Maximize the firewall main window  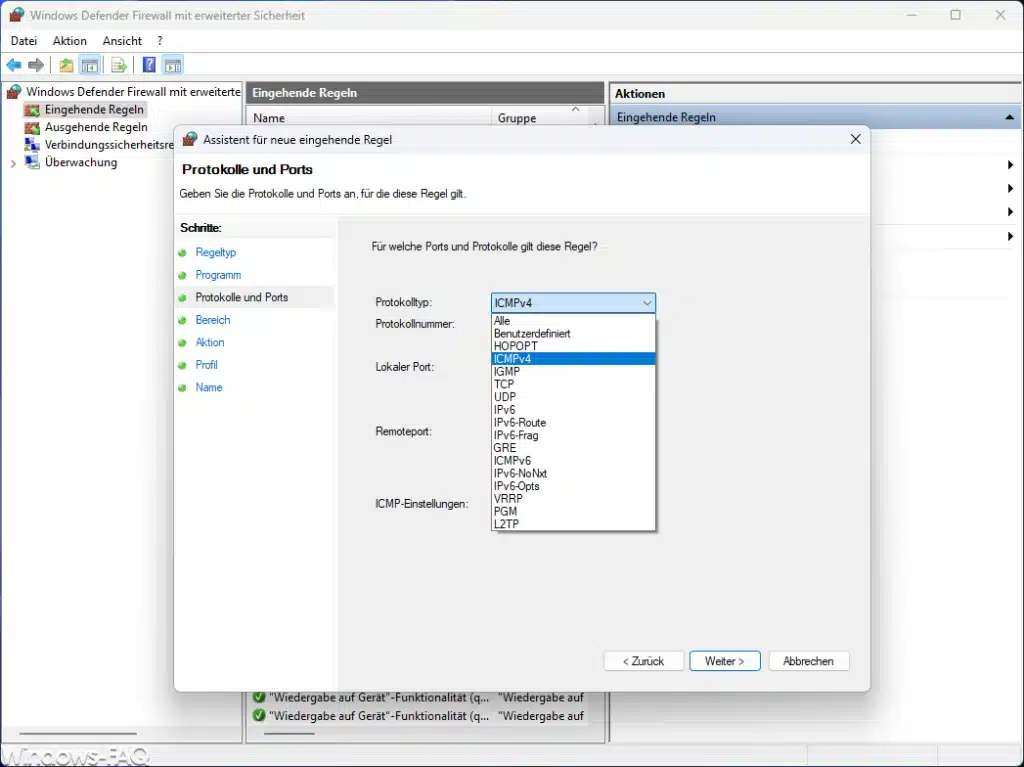[955, 15]
